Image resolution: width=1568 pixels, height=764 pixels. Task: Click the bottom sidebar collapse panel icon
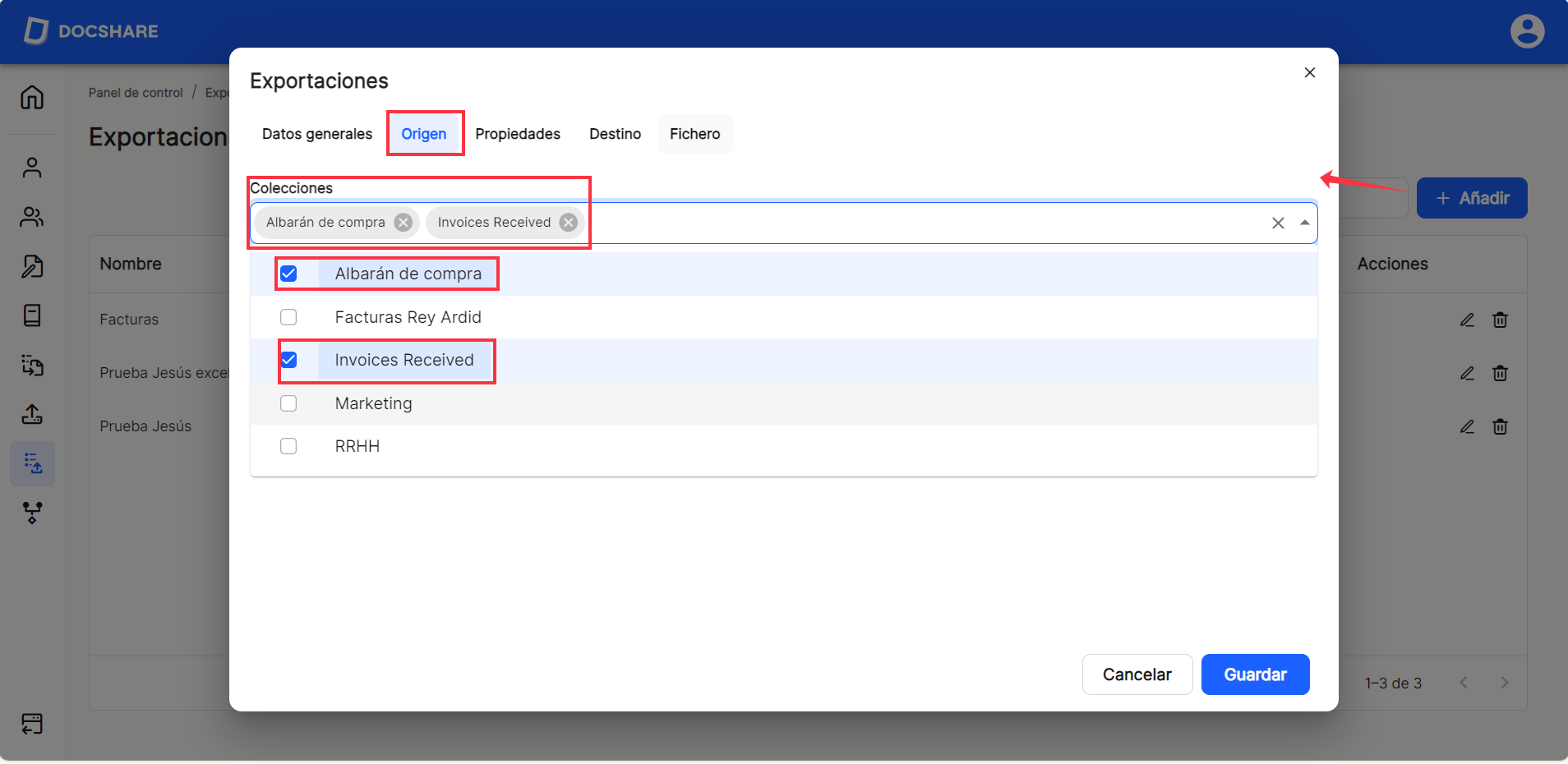(32, 723)
